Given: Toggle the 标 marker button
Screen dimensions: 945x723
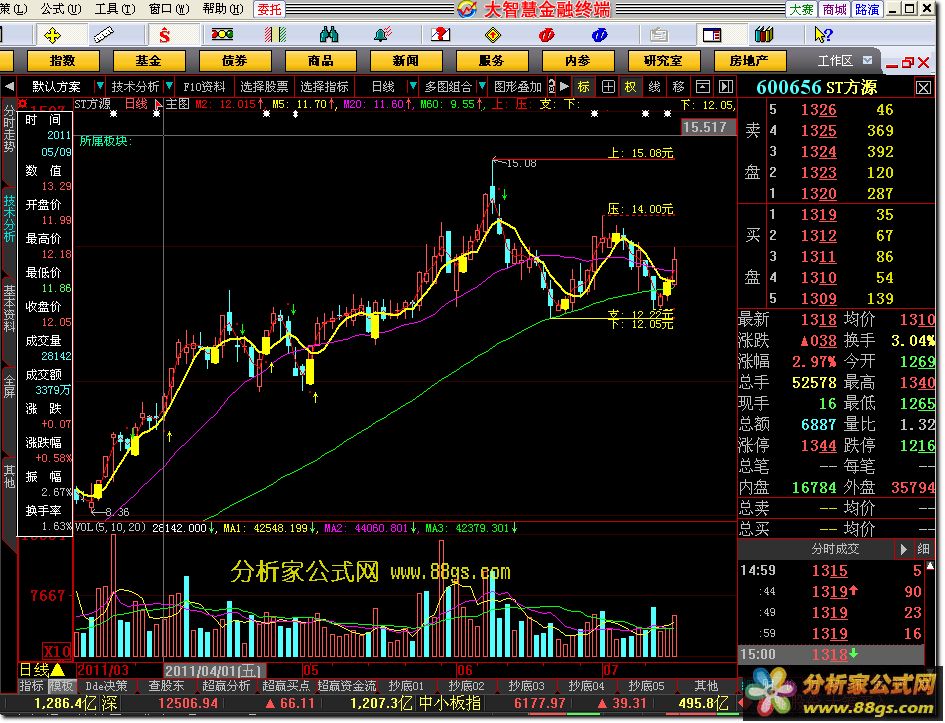Looking at the screenshot, I should (x=583, y=87).
